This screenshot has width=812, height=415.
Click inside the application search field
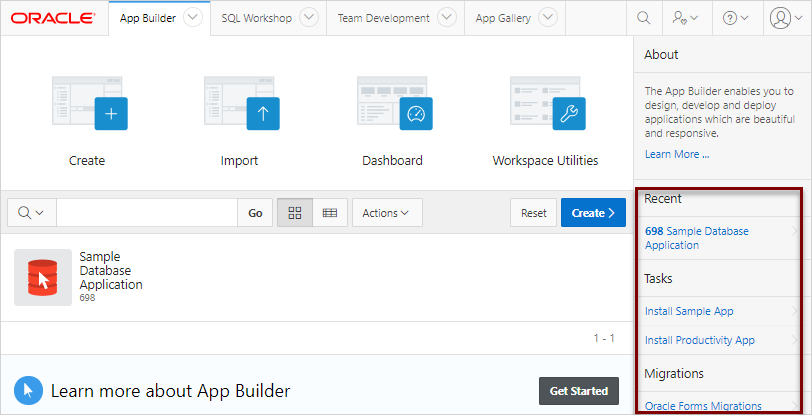(x=147, y=212)
